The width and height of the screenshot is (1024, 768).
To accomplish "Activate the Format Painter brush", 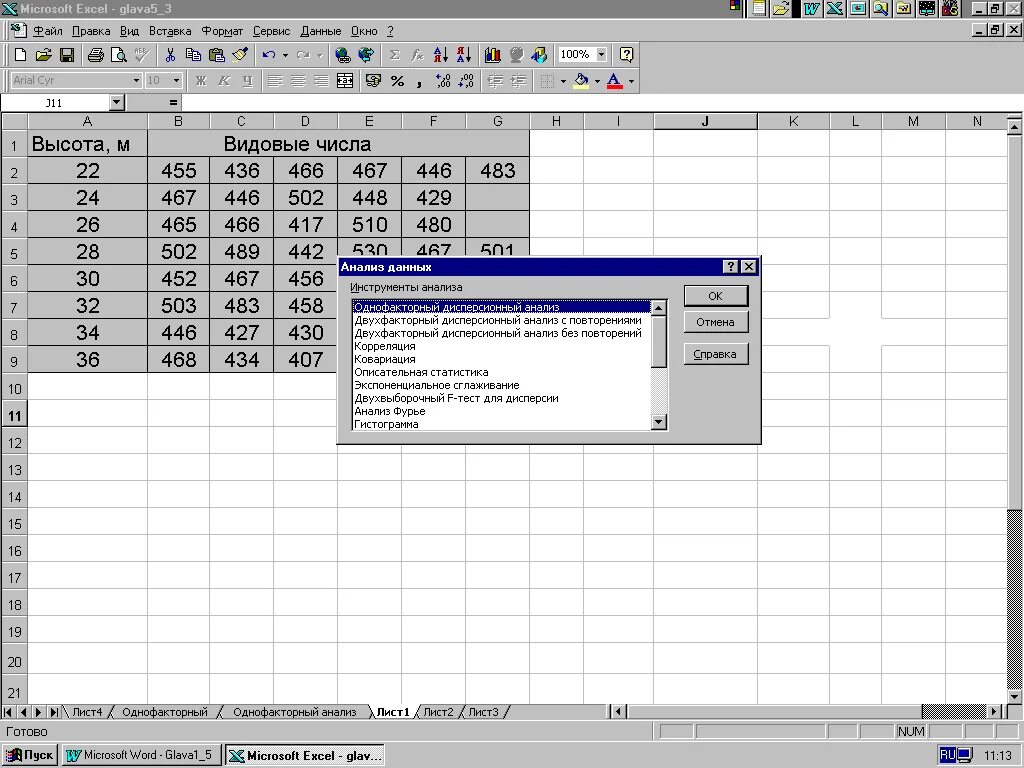I will (x=240, y=55).
